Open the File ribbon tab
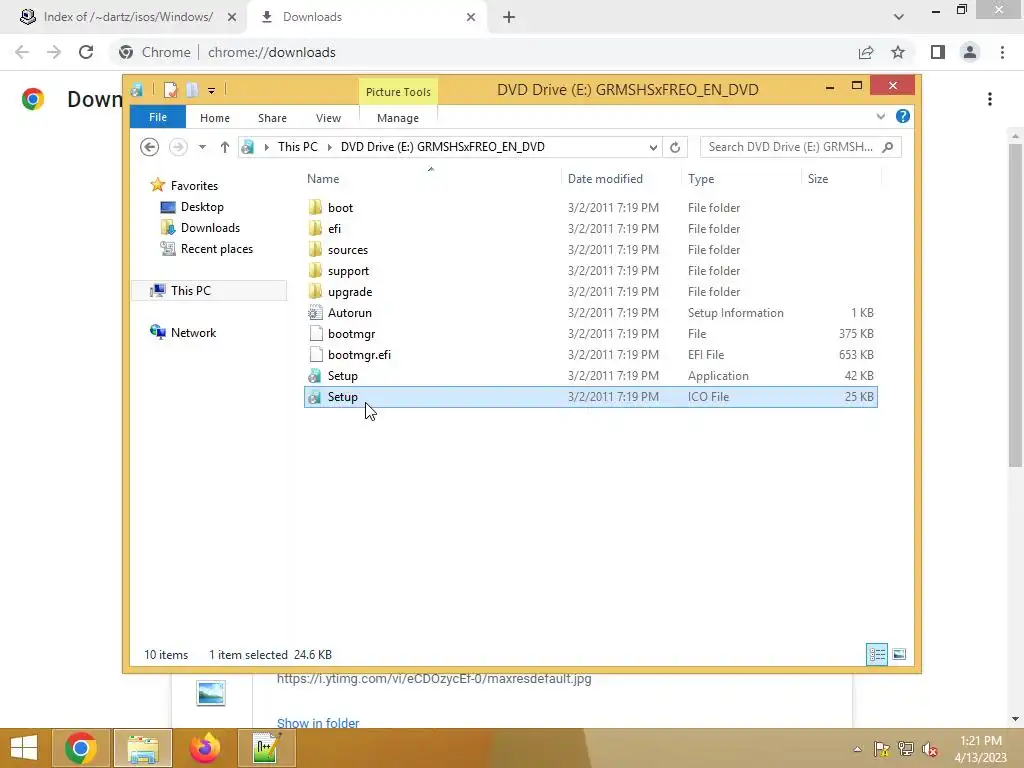This screenshot has width=1024, height=768. click(158, 117)
